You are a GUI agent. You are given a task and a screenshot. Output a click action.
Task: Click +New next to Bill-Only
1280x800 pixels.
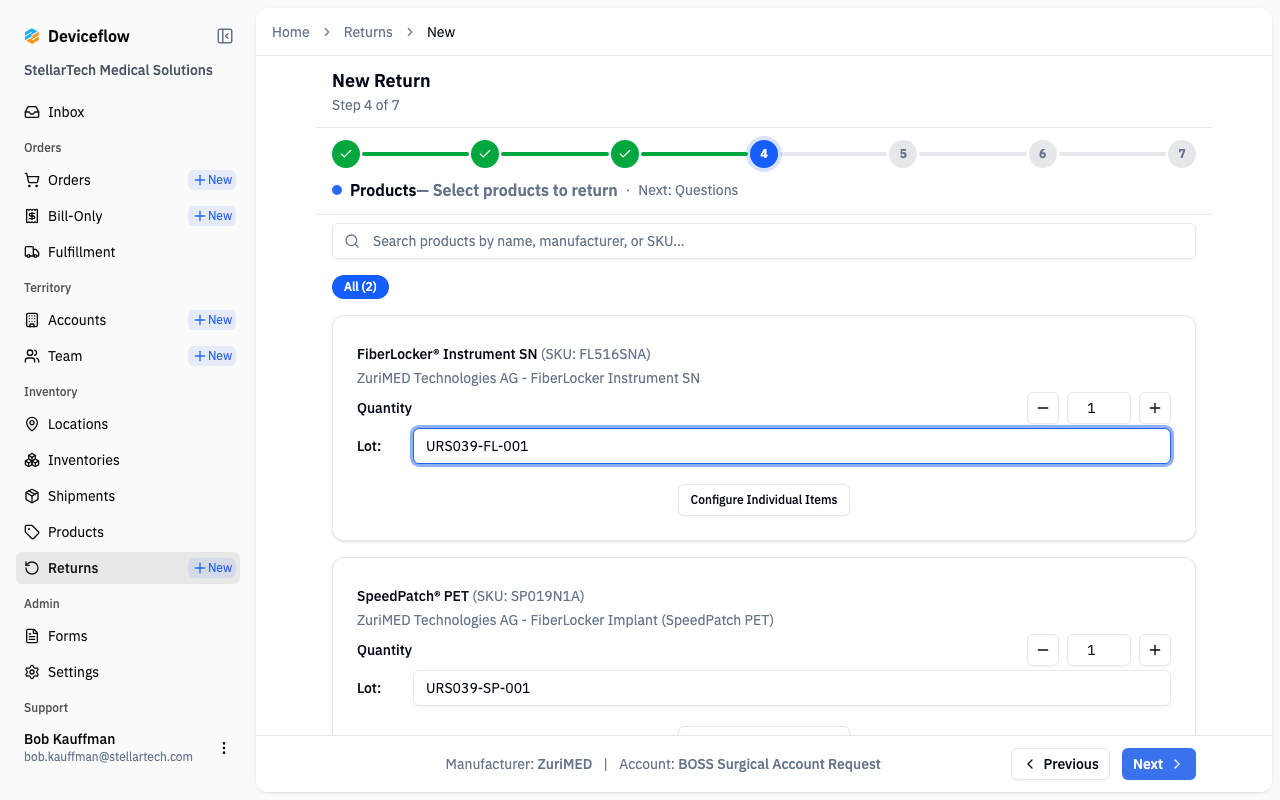click(x=213, y=216)
